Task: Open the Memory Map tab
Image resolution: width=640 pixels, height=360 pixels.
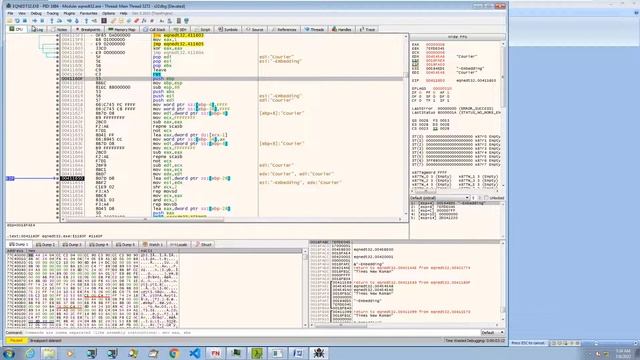Action: [x=122, y=29]
